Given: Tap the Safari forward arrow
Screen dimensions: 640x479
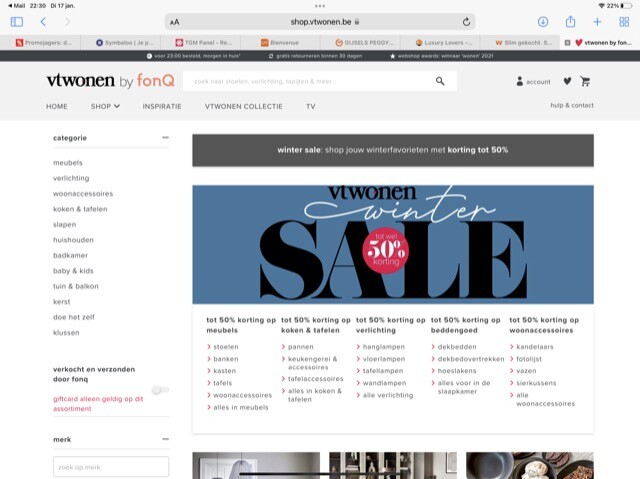Looking at the screenshot, I should pyautogui.click(x=68, y=22).
